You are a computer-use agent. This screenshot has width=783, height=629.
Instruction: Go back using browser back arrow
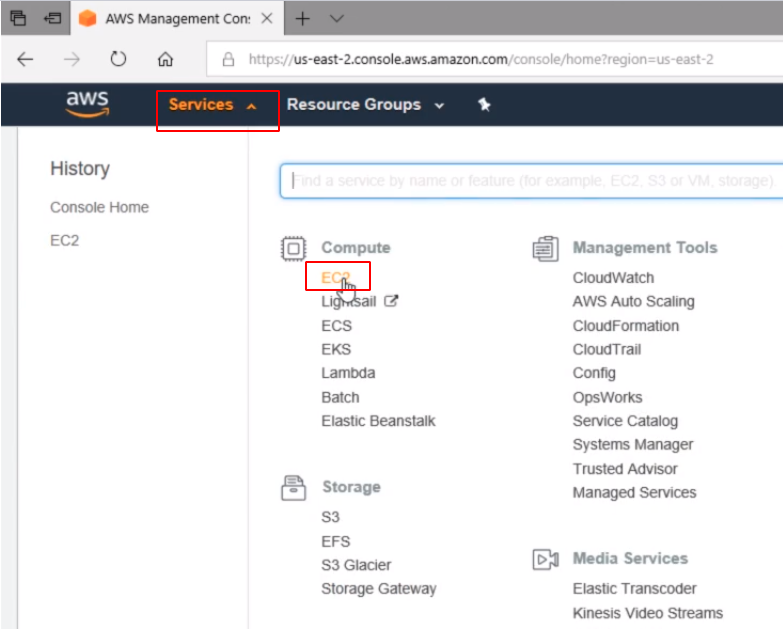click(25, 59)
